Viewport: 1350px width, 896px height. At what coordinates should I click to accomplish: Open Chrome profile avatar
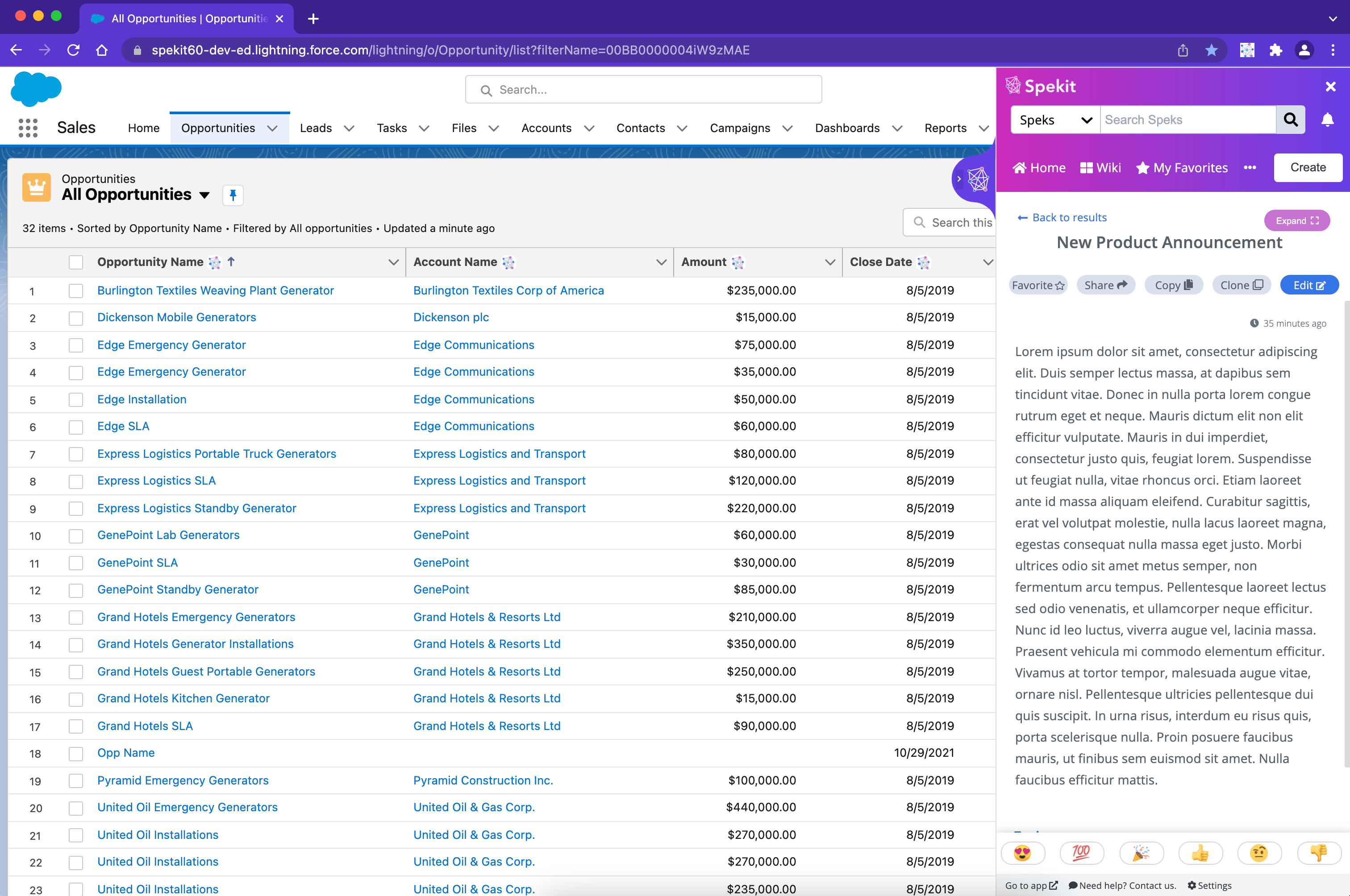(1304, 50)
